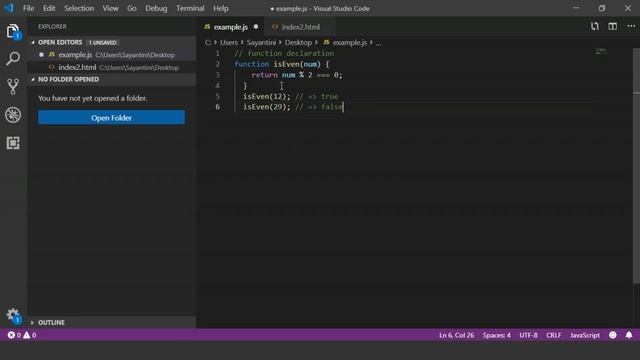Open the Go menu
The height and width of the screenshot is (360, 640).
click(x=131, y=8)
